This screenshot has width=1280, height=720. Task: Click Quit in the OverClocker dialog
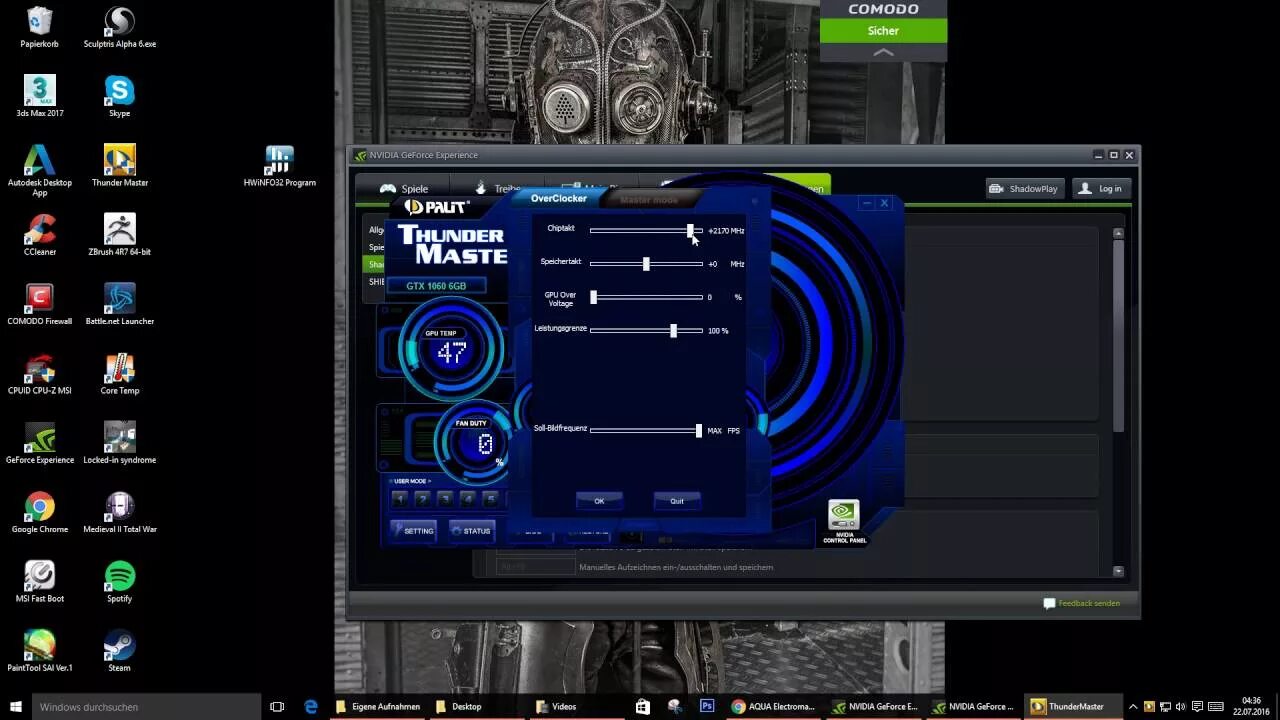pyautogui.click(x=677, y=500)
